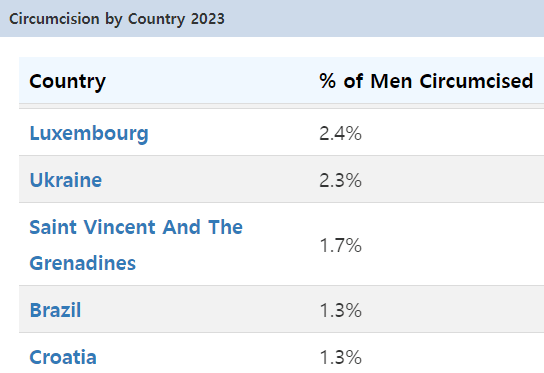Open the Croatia country link

click(x=63, y=357)
